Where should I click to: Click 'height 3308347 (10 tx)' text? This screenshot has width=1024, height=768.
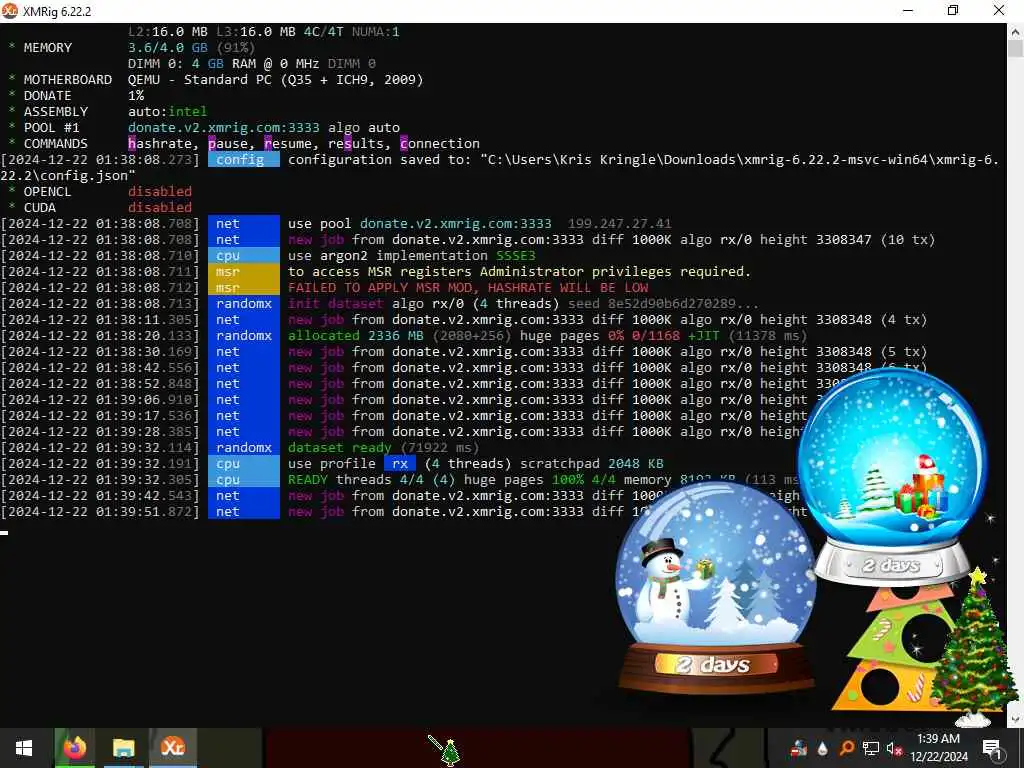click(x=847, y=240)
